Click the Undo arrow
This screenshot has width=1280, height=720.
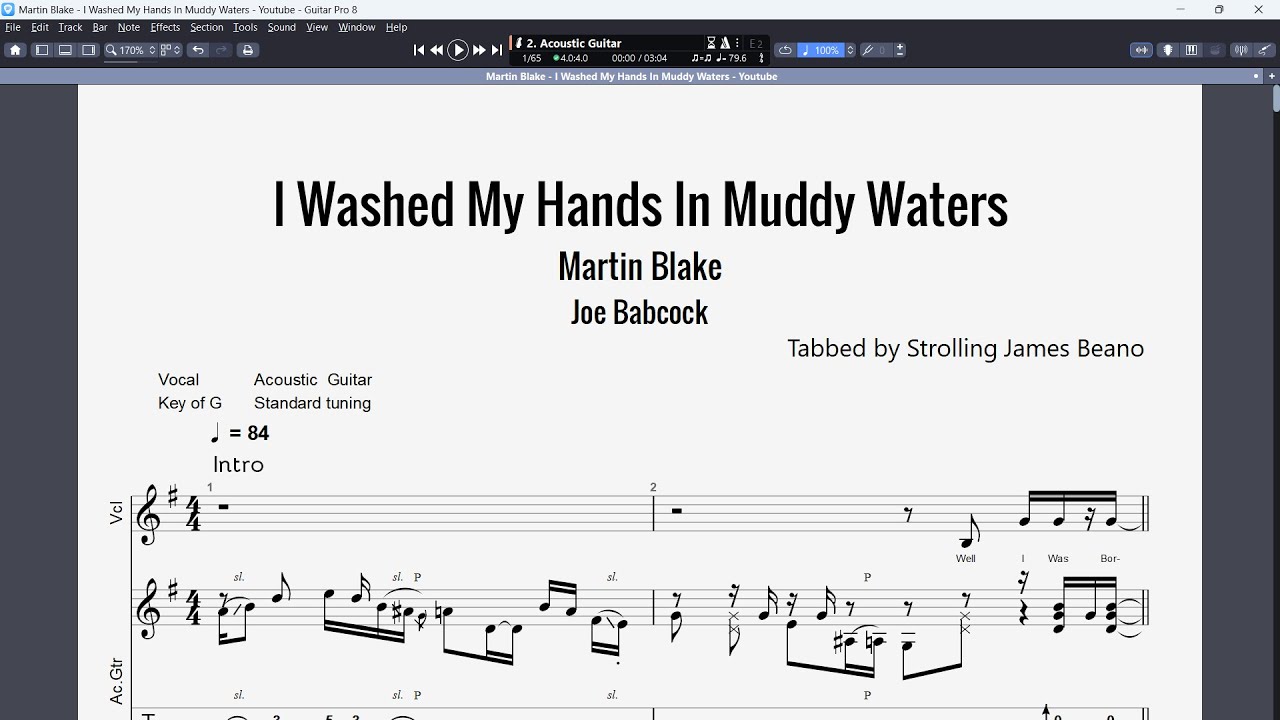[x=198, y=50]
